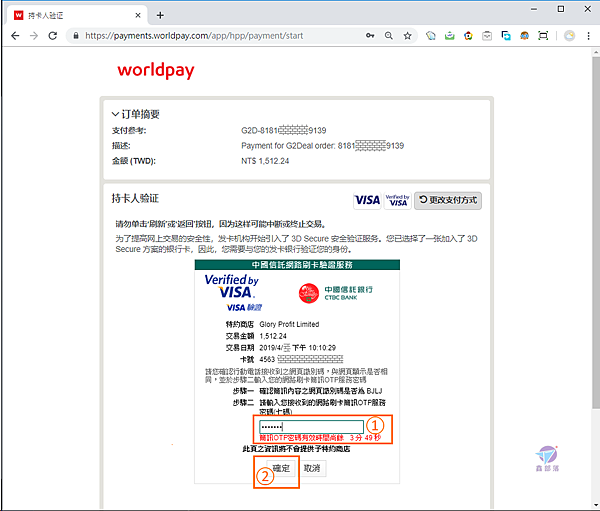Viewport: 600px width, 511px height.
Task: Bookmark this page with the star icon
Action: point(408,36)
